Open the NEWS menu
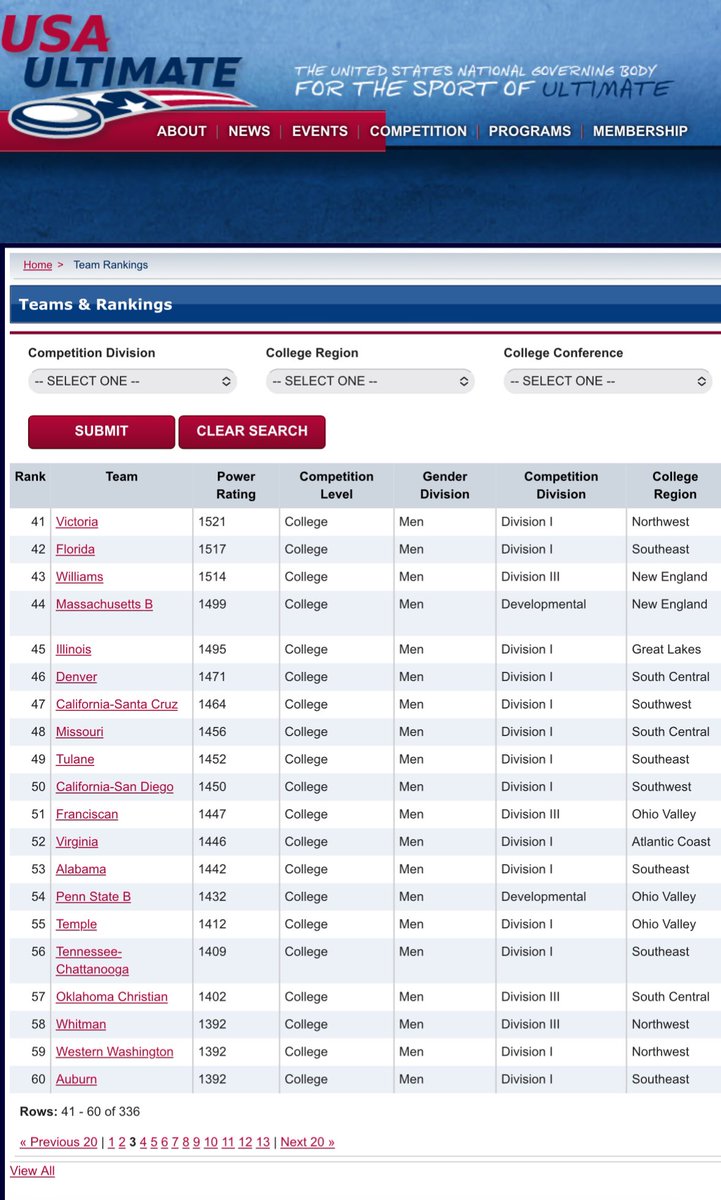Viewport: 721px width, 1200px height. [249, 131]
